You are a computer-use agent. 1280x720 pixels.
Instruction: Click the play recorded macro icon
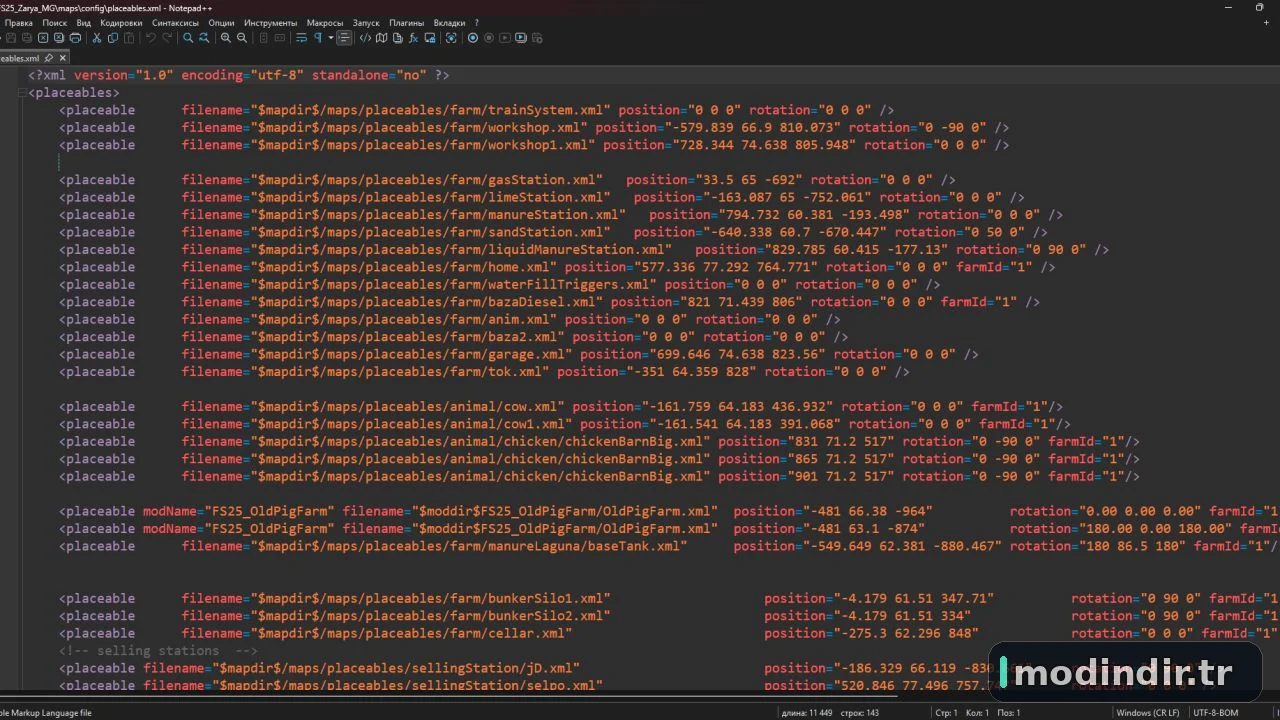pyautogui.click(x=505, y=38)
